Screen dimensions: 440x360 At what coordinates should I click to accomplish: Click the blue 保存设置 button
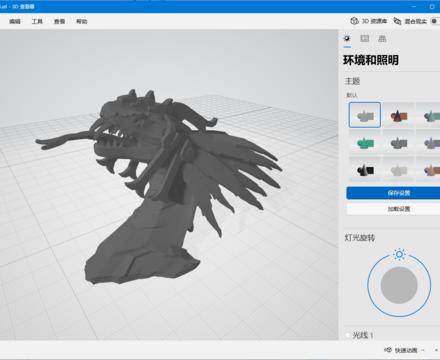(393, 193)
